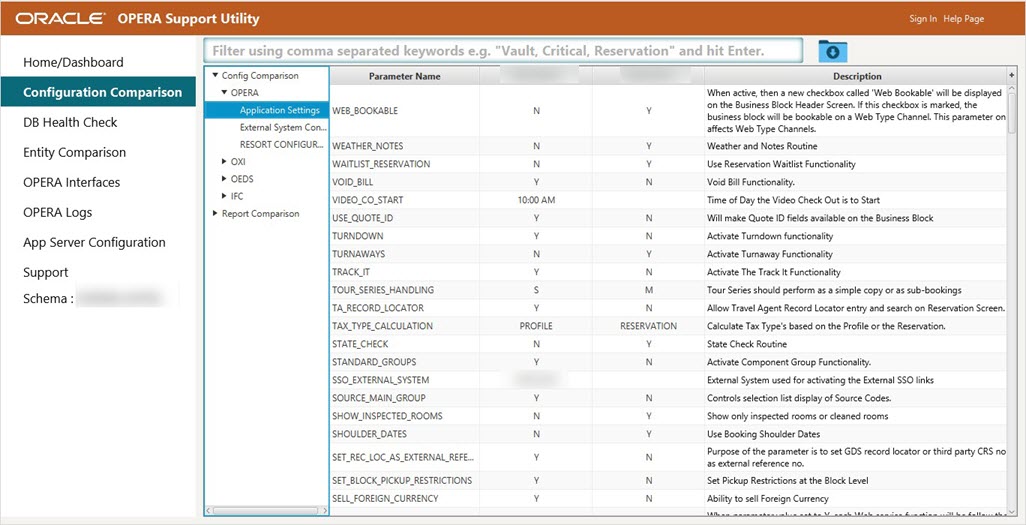Select RESORT CONFIGUR... tree item

point(282,144)
